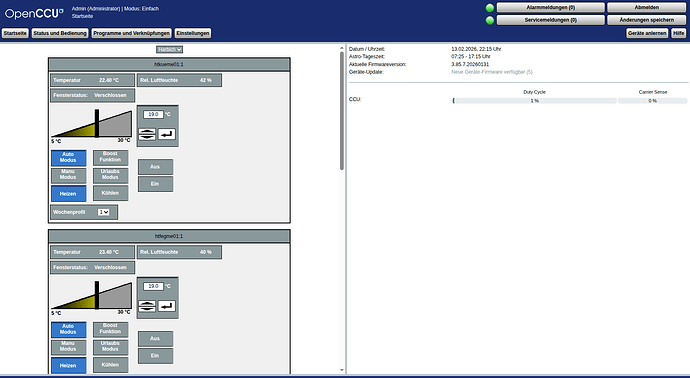Viewport: 690px width, 378px height.
Task: Increase setpoint with htkueme01:1 up arrow
Action: (x=147, y=132)
